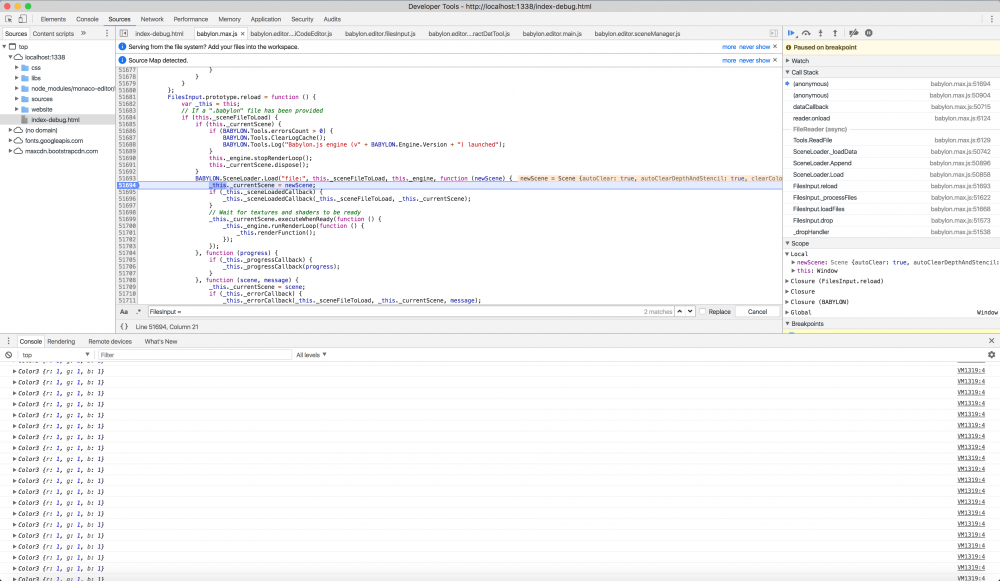1000x581 pixels.
Task: Open the Performance panel
Action: (191, 19)
